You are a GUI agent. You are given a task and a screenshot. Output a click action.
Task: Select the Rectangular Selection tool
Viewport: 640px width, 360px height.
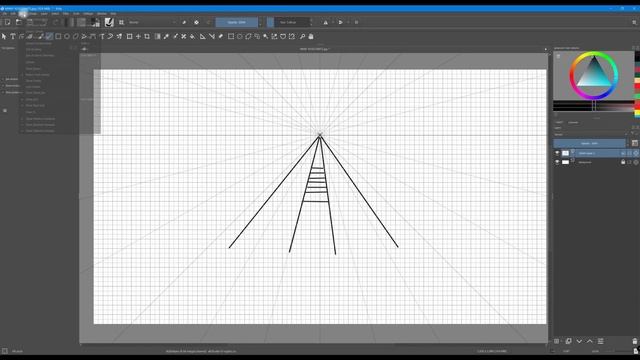[231, 36]
